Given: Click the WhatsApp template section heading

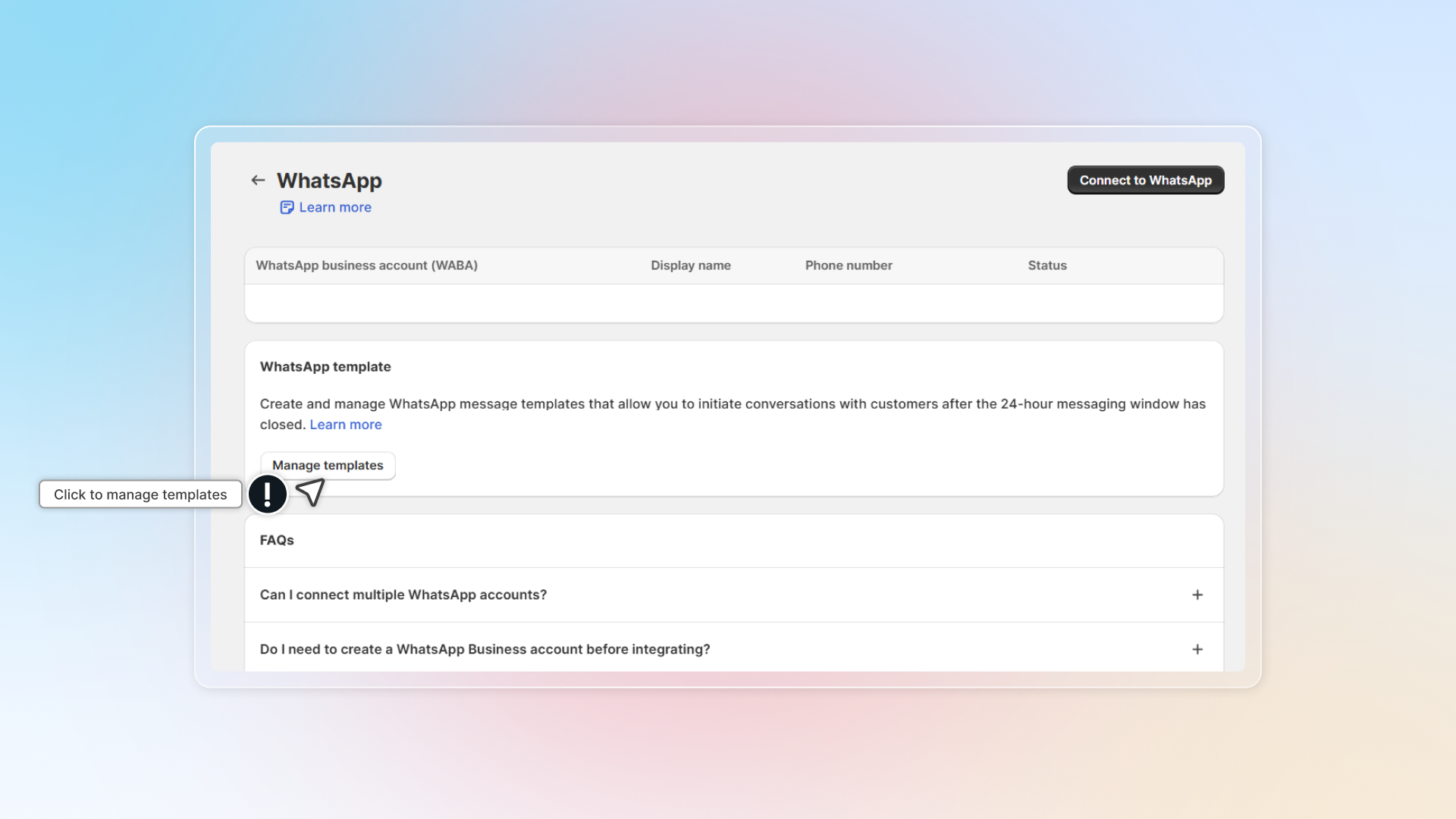Looking at the screenshot, I should pyautogui.click(x=325, y=367).
